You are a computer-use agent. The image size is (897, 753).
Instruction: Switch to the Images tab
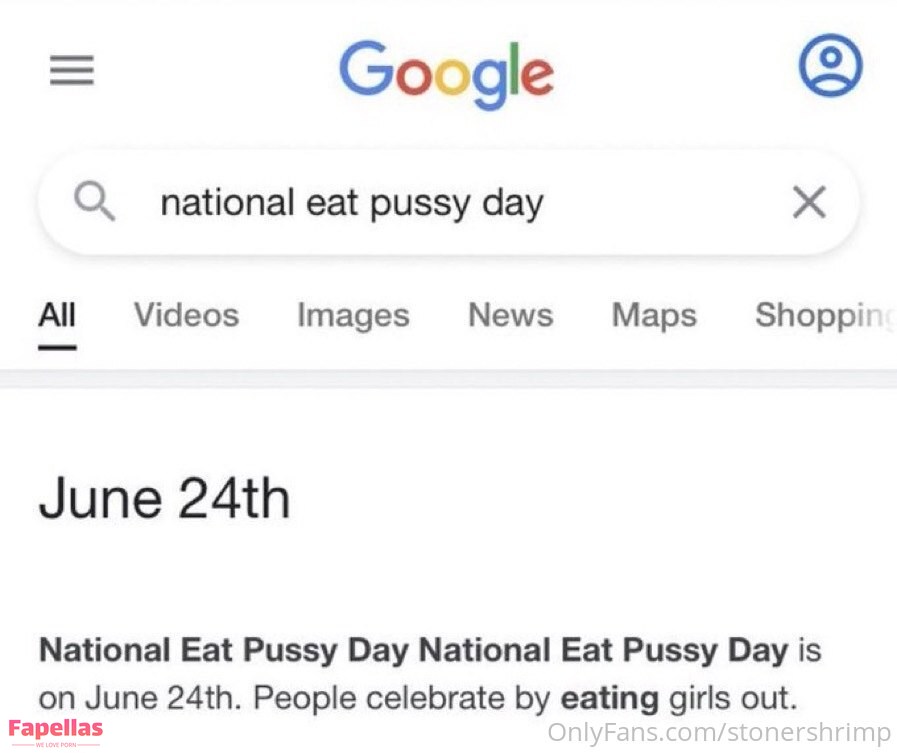[x=353, y=315]
